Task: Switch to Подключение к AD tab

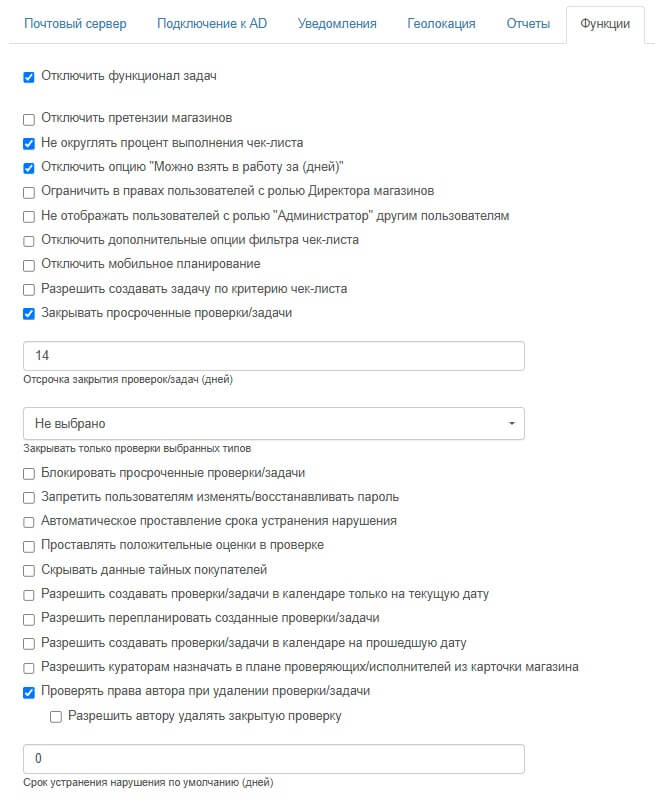Action: (212, 23)
